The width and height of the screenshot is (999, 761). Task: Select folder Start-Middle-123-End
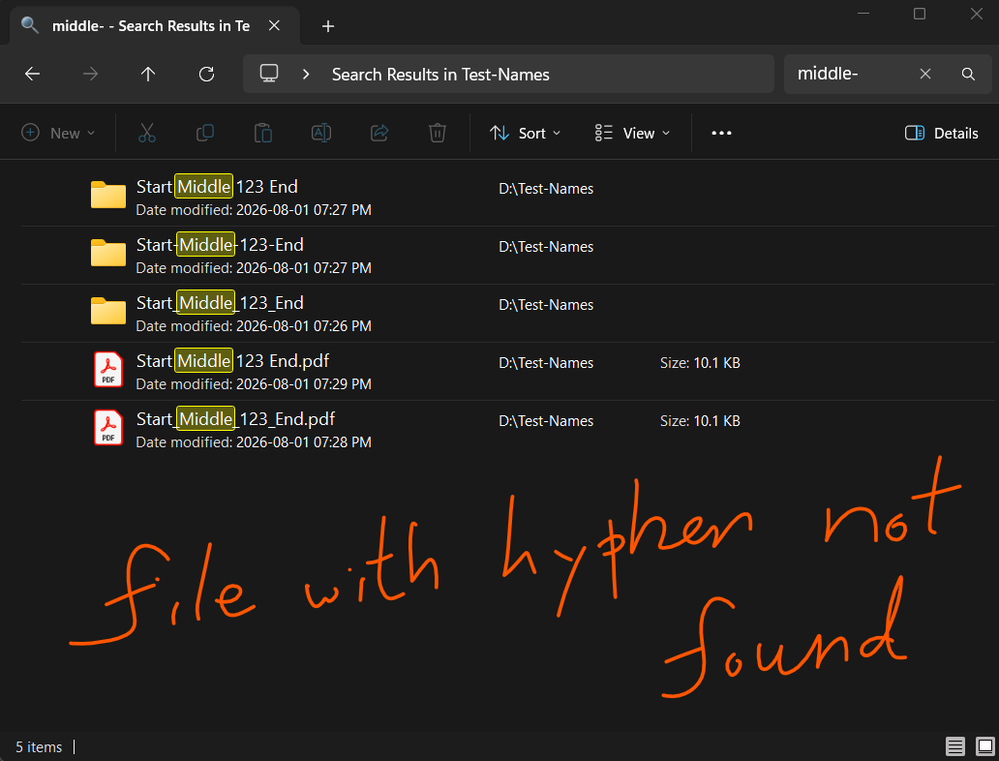(x=508, y=255)
